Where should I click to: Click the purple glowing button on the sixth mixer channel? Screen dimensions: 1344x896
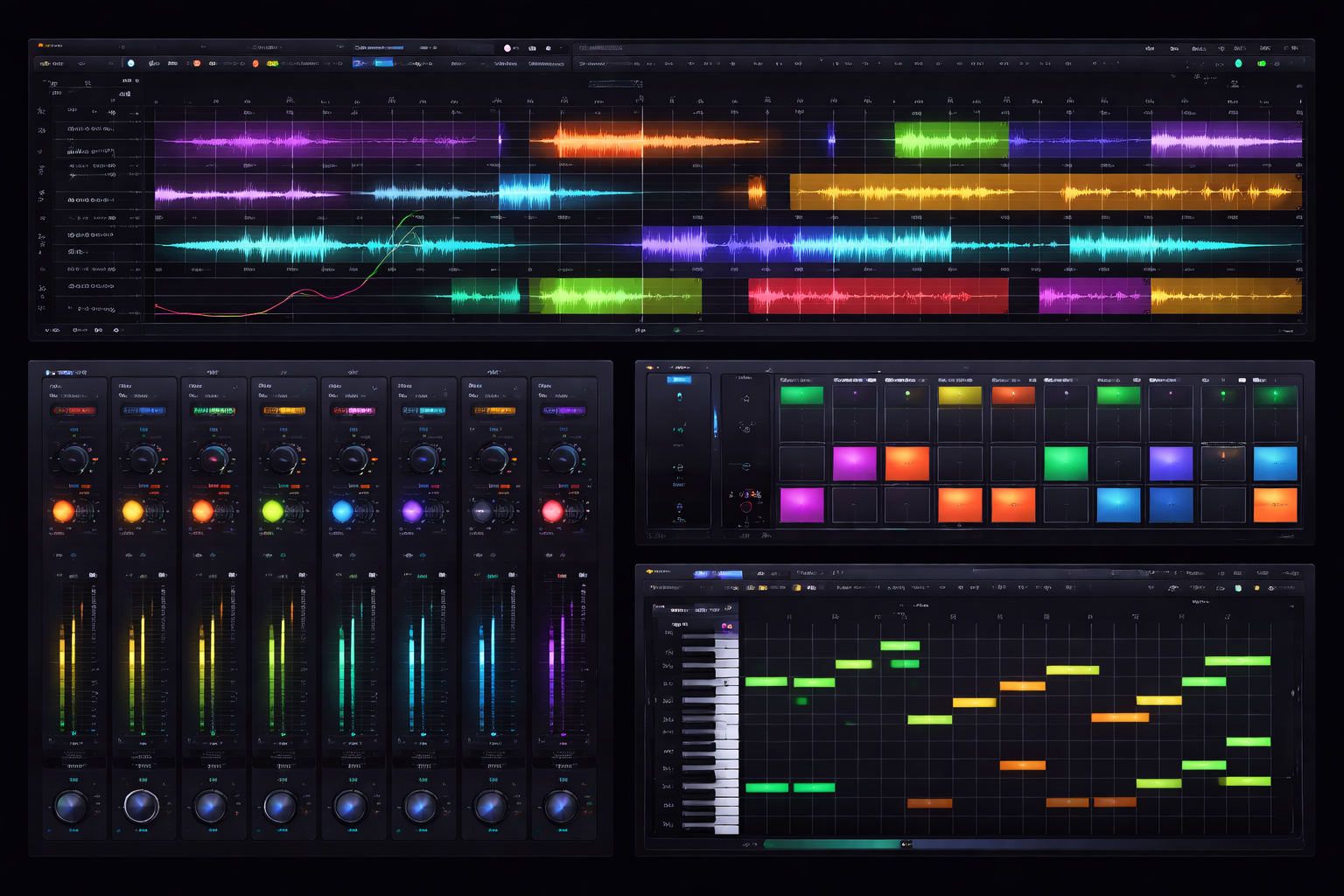click(412, 511)
